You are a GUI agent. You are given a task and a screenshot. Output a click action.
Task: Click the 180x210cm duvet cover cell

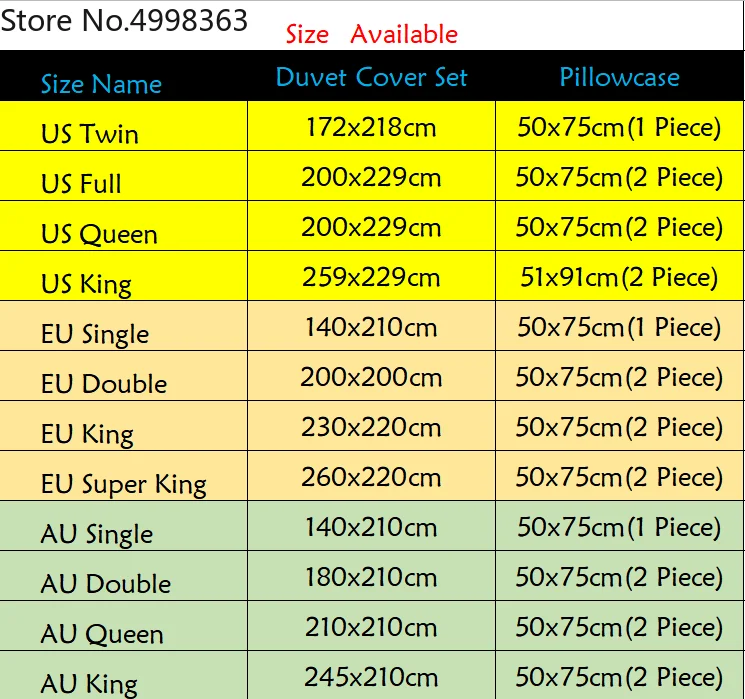pyautogui.click(x=371, y=578)
